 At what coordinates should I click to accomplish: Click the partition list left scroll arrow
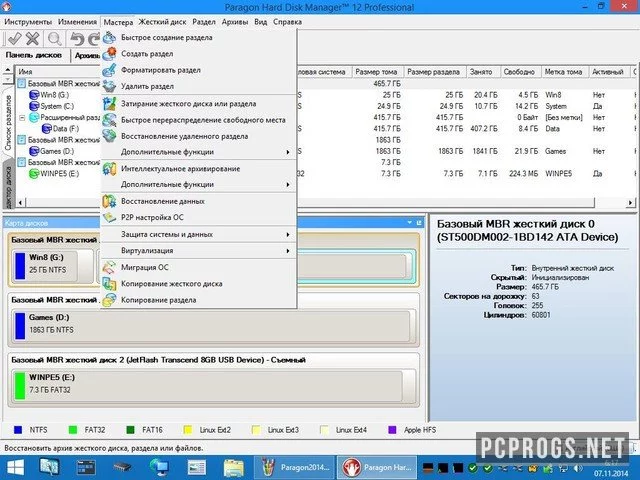click(20, 202)
